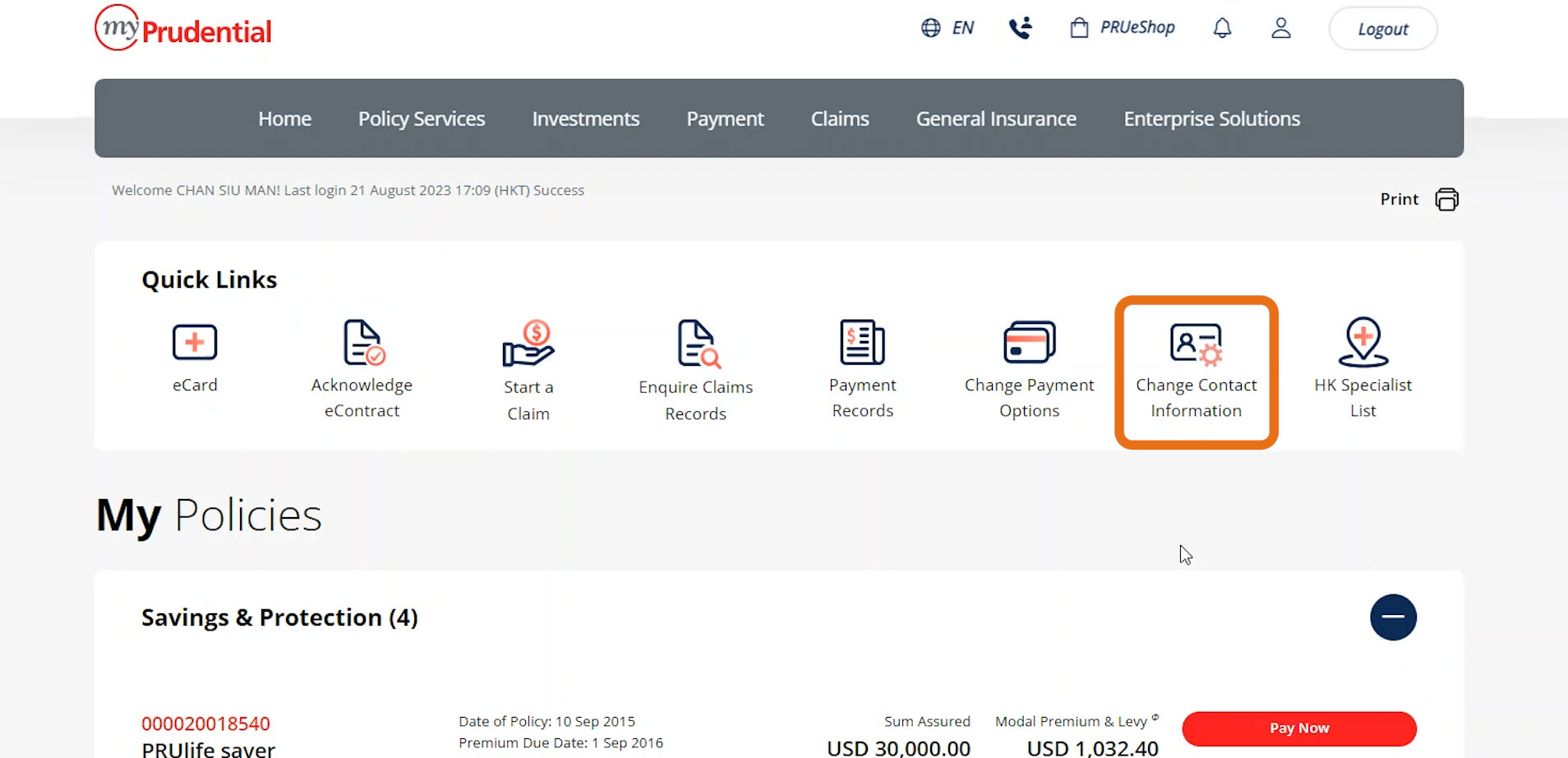
Task: Open policy 000020018540 details link
Action: (x=205, y=723)
